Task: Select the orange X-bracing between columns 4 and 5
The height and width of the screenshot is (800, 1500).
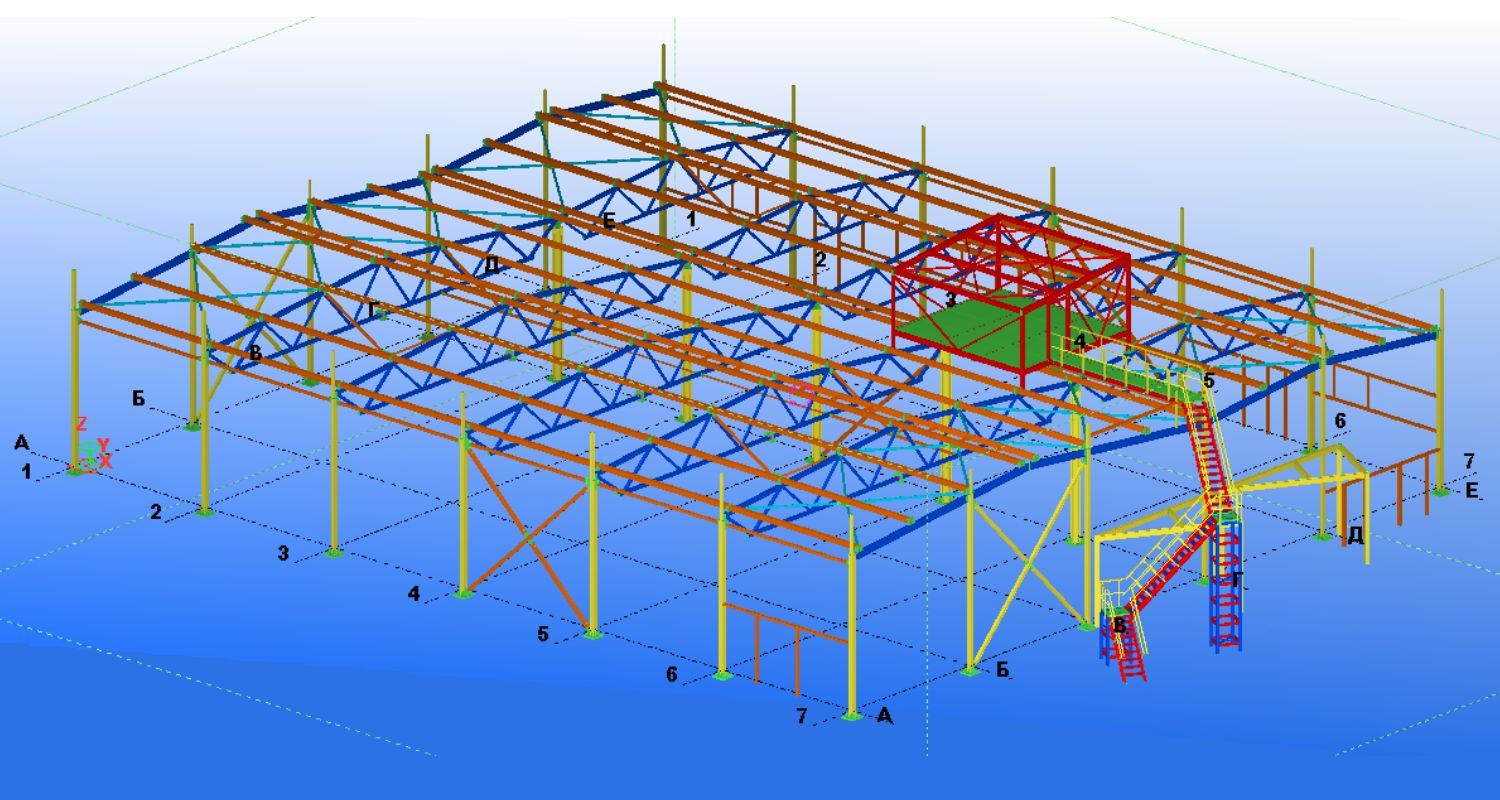Action: point(527,538)
